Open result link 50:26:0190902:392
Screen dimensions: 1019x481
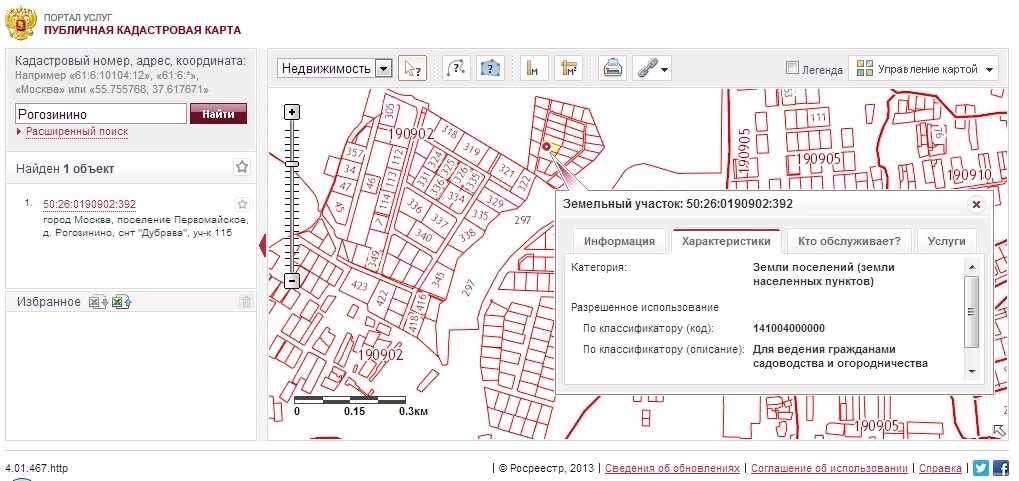coord(90,204)
